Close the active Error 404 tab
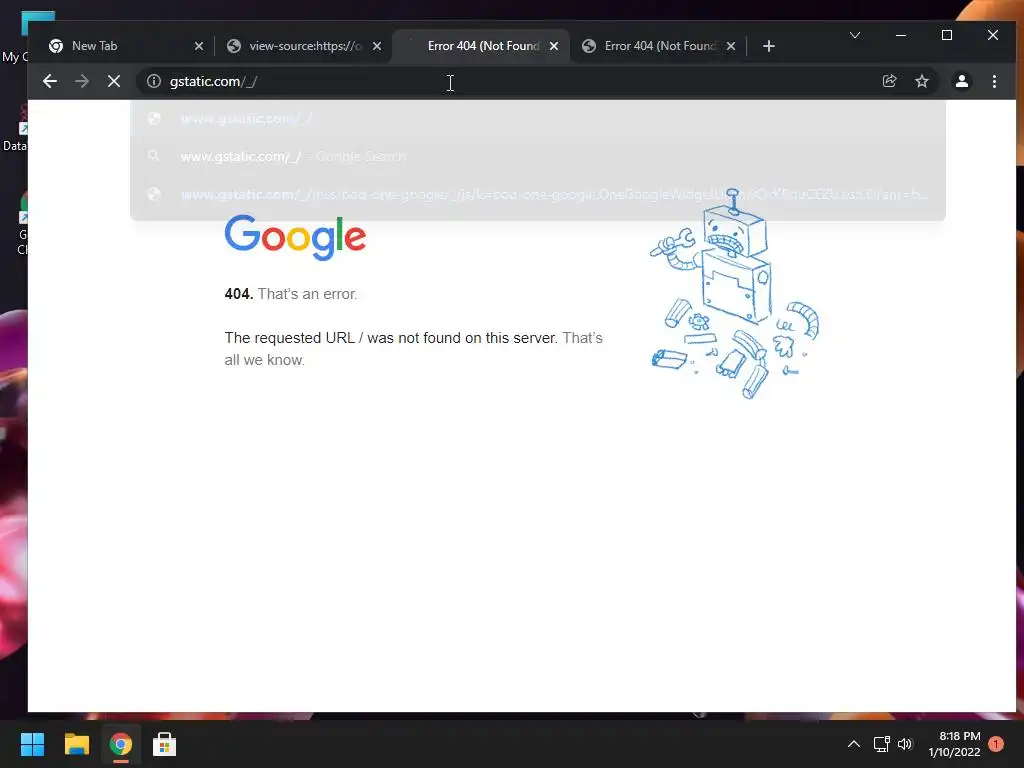 click(x=554, y=46)
